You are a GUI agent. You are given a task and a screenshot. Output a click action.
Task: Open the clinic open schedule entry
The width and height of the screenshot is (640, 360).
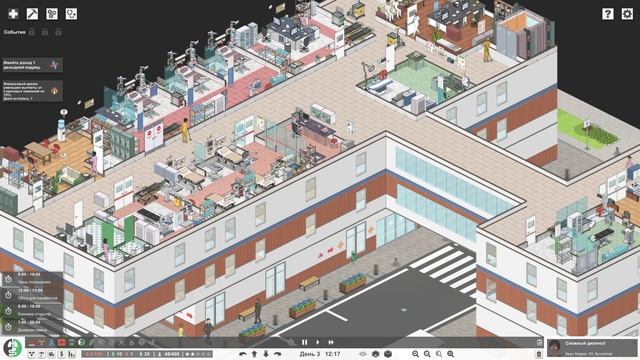pyautogui.click(x=32, y=311)
